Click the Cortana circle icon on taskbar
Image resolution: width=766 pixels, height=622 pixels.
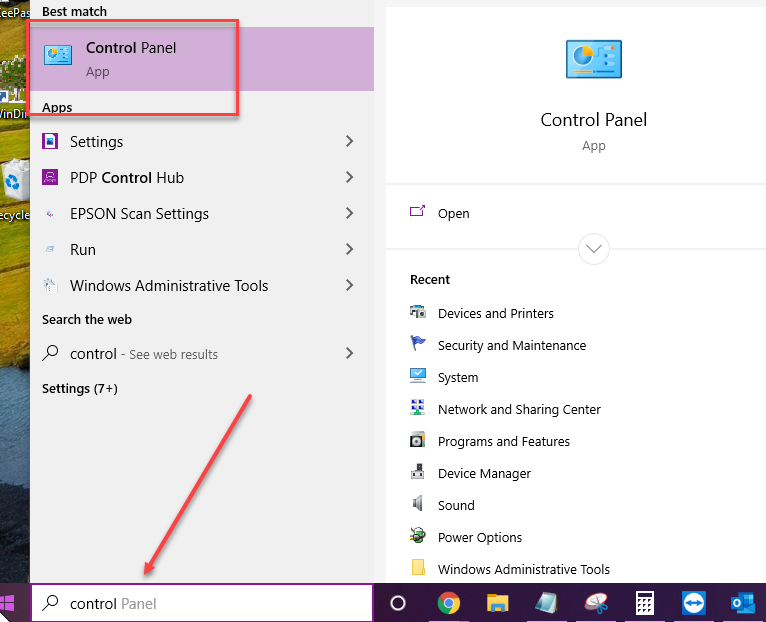pos(398,603)
